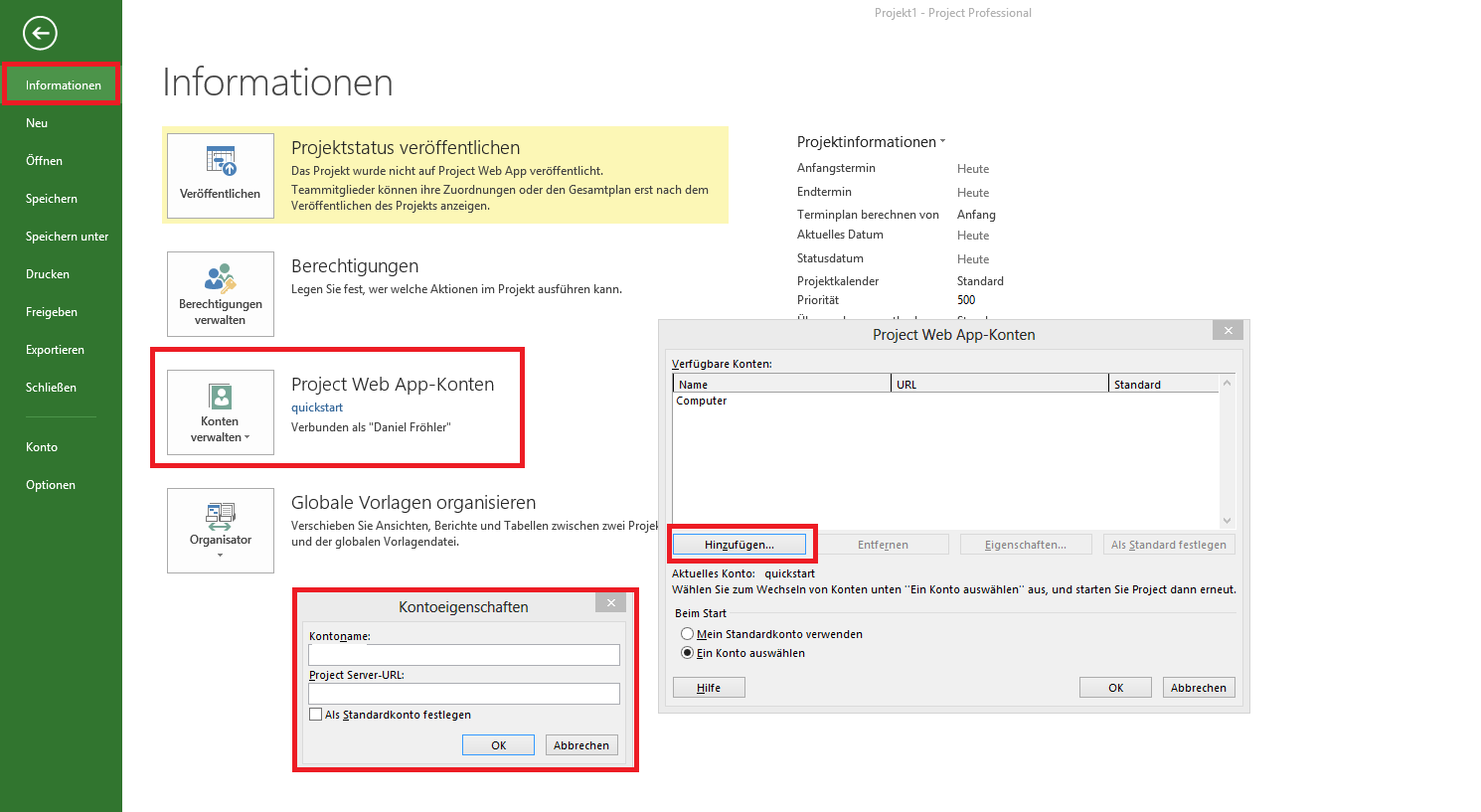Click OK in Project Web App-Konten dialog
1481x812 pixels.
tap(1115, 688)
